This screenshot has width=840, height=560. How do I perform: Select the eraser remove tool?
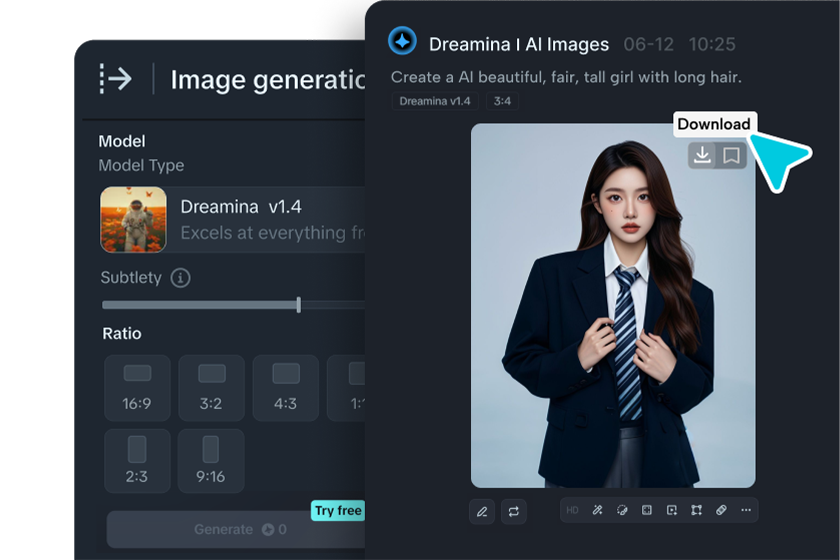[x=721, y=510]
